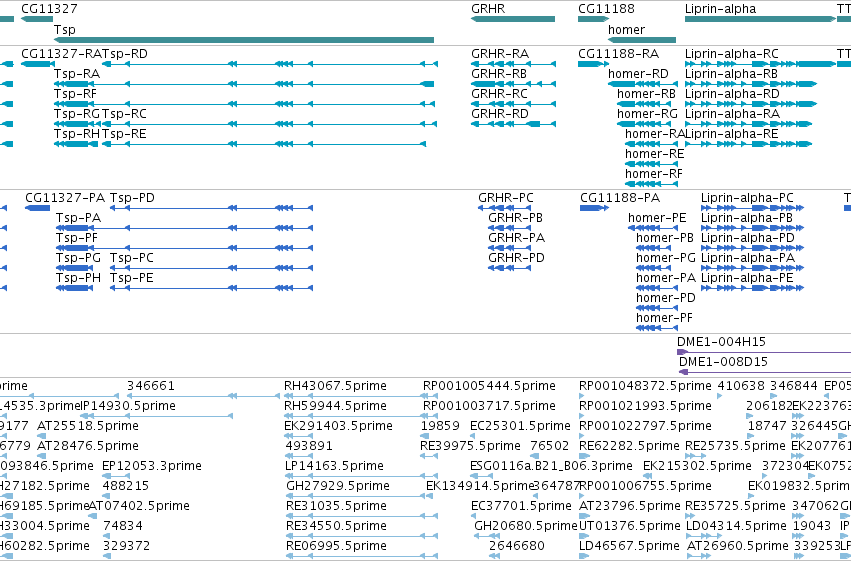Screen dimensions: 851x561
Task: Select the CG11188-PA protein feature
Action: 594,208
